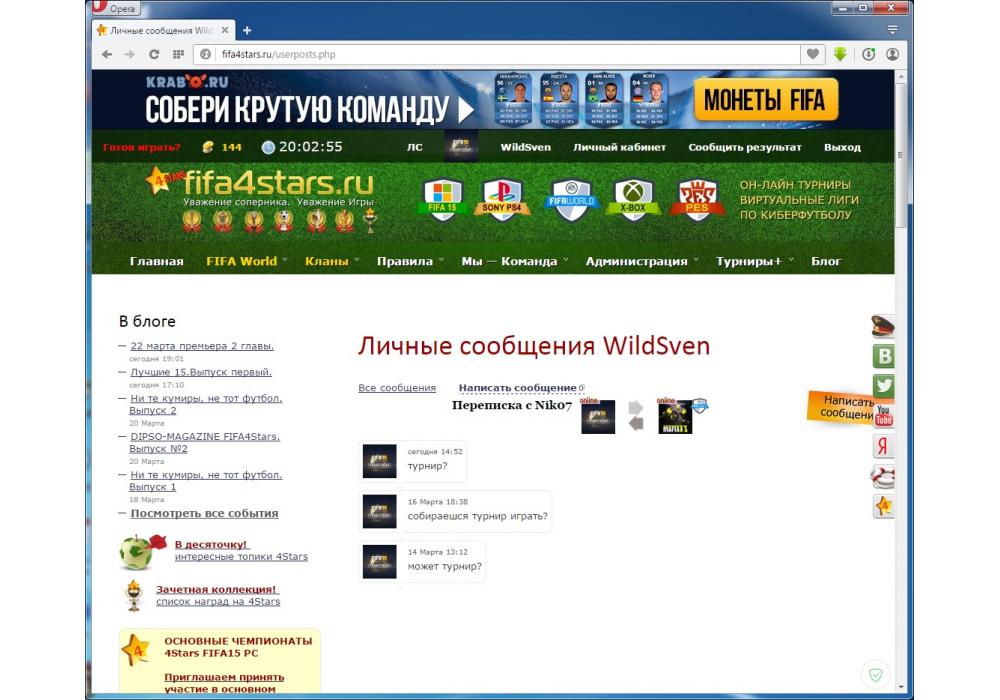1000x700 pixels.
Task: Click the Написать сообщение link
Action: [517, 388]
